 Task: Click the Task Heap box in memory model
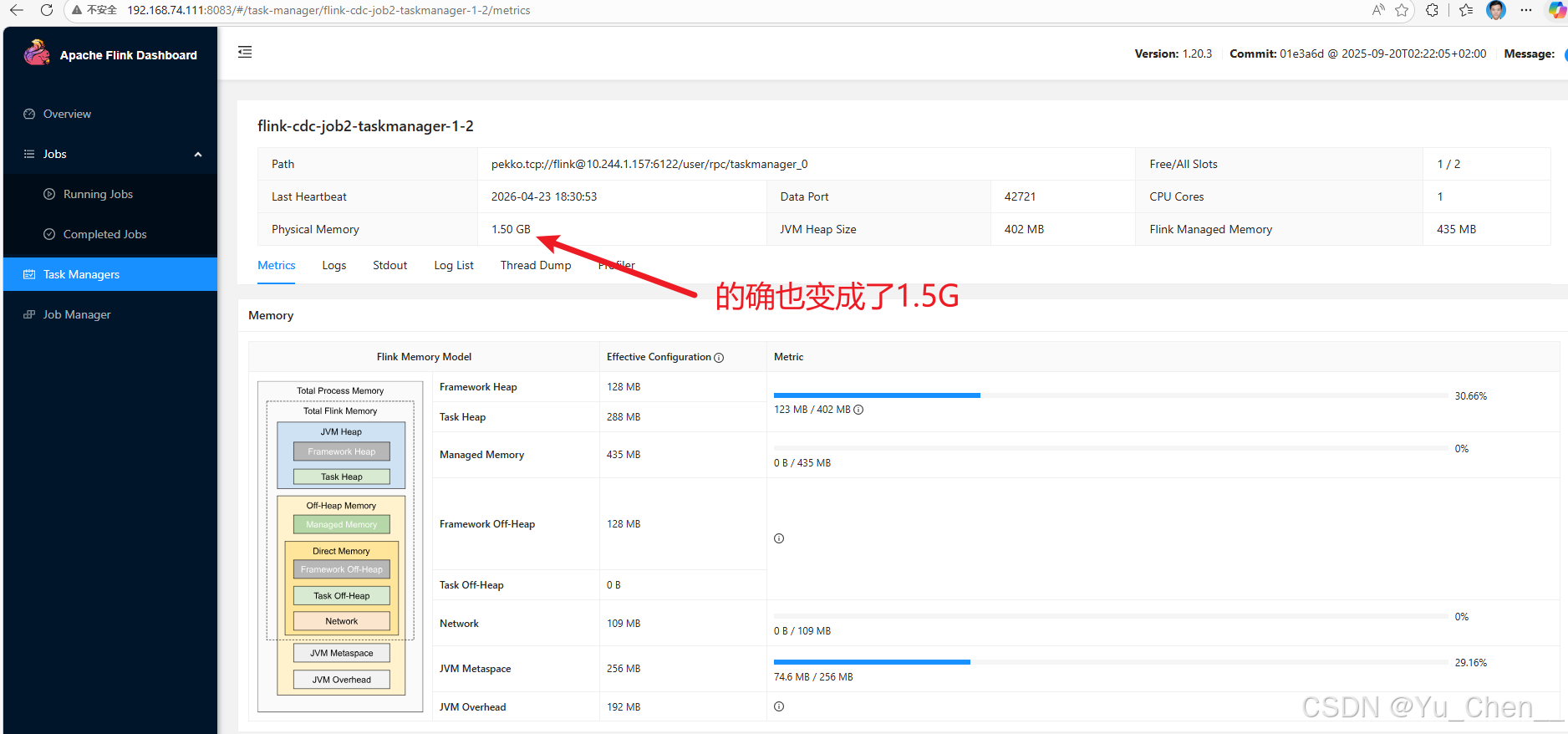[342, 477]
